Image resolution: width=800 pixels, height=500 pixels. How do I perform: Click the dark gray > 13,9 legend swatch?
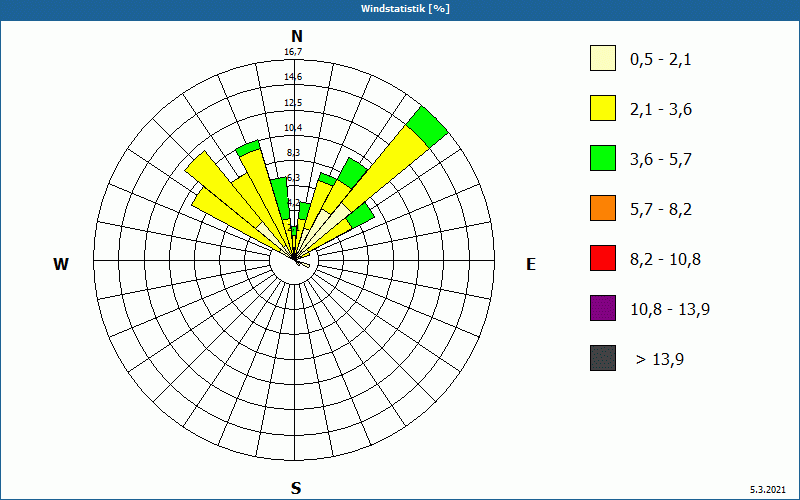pos(603,358)
